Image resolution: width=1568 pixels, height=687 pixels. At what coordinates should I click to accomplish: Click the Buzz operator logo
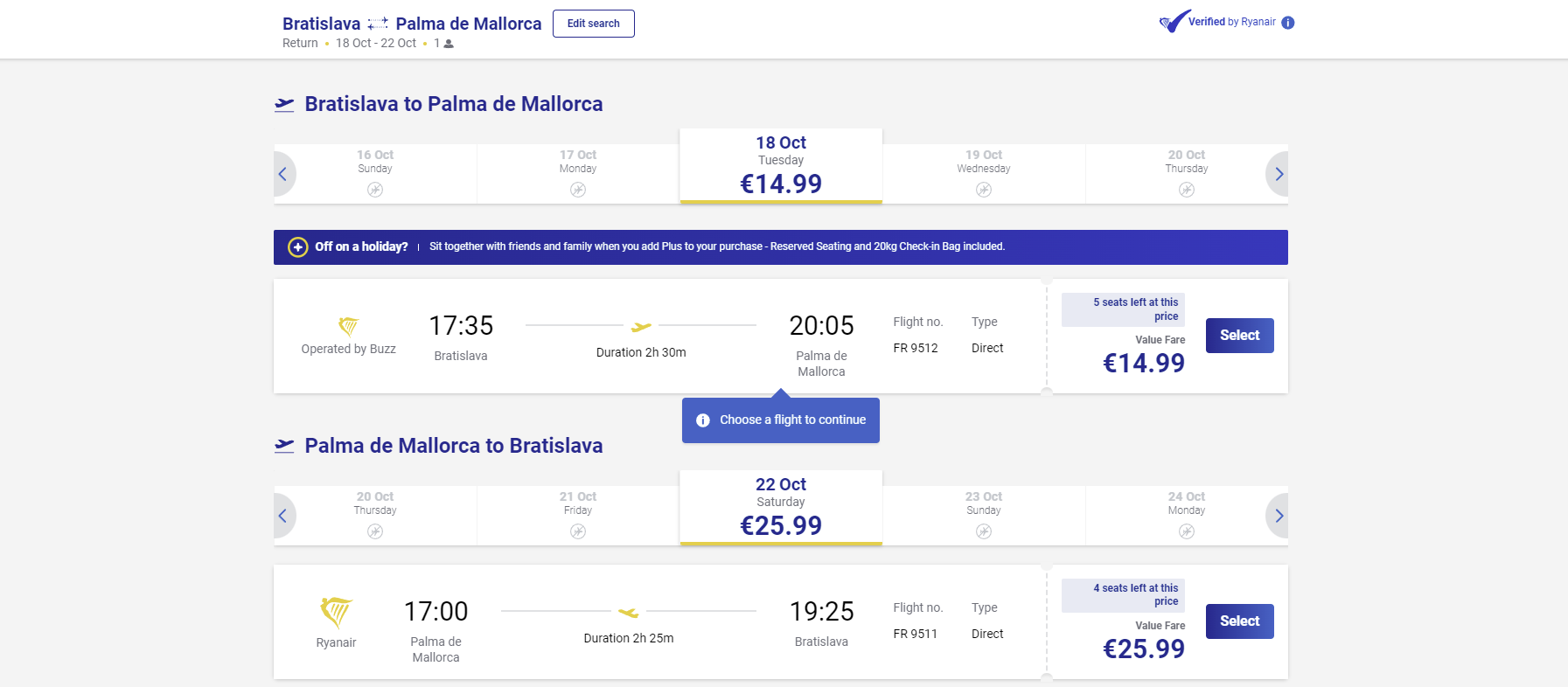pyautogui.click(x=348, y=327)
